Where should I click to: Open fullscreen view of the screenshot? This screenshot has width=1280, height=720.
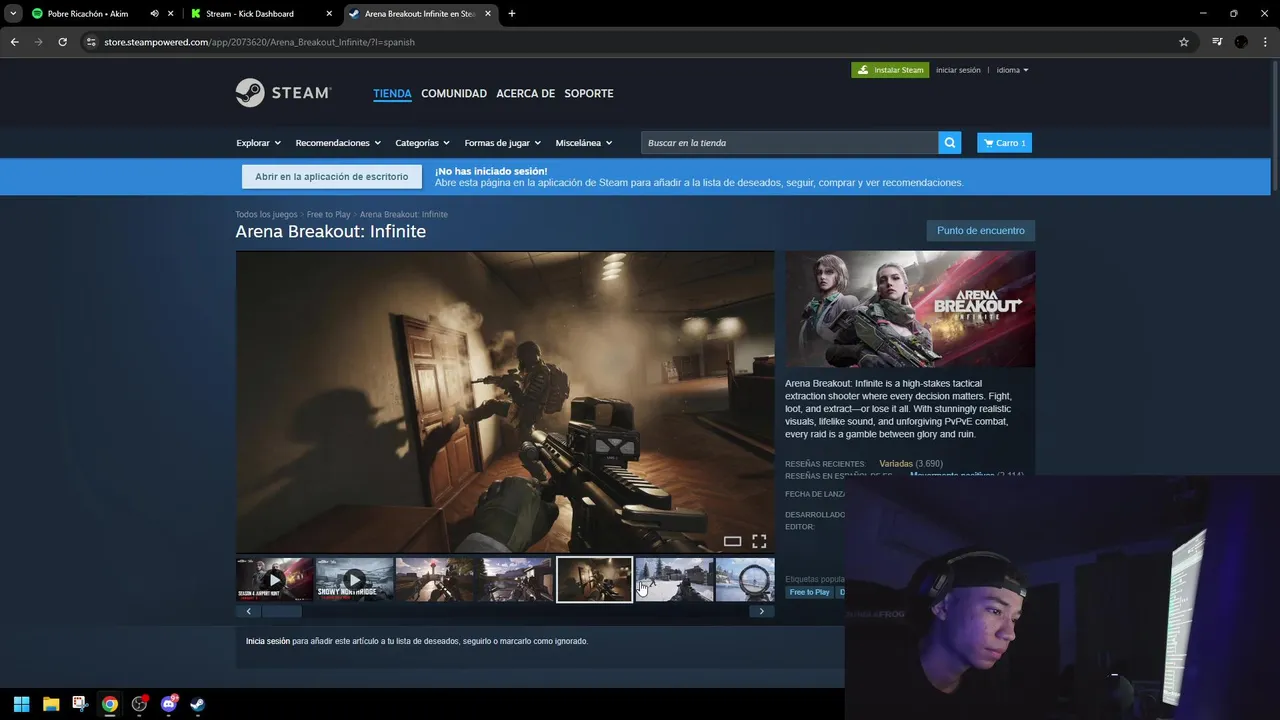click(759, 541)
